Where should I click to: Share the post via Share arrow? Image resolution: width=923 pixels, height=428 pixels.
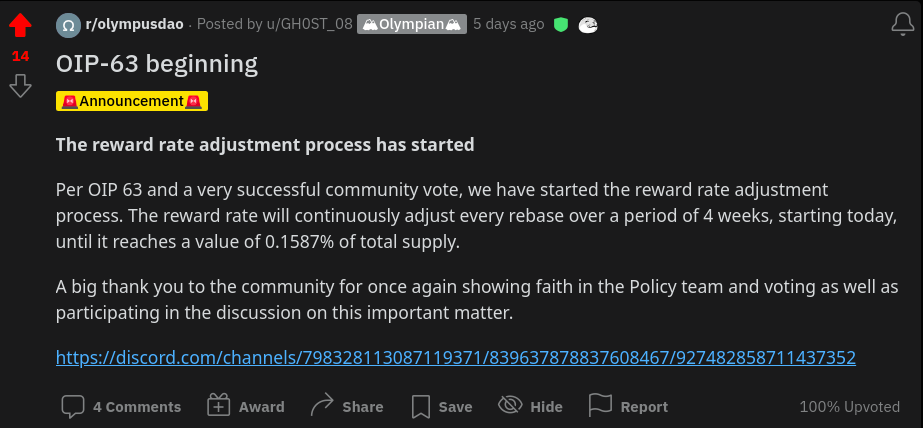coord(347,407)
